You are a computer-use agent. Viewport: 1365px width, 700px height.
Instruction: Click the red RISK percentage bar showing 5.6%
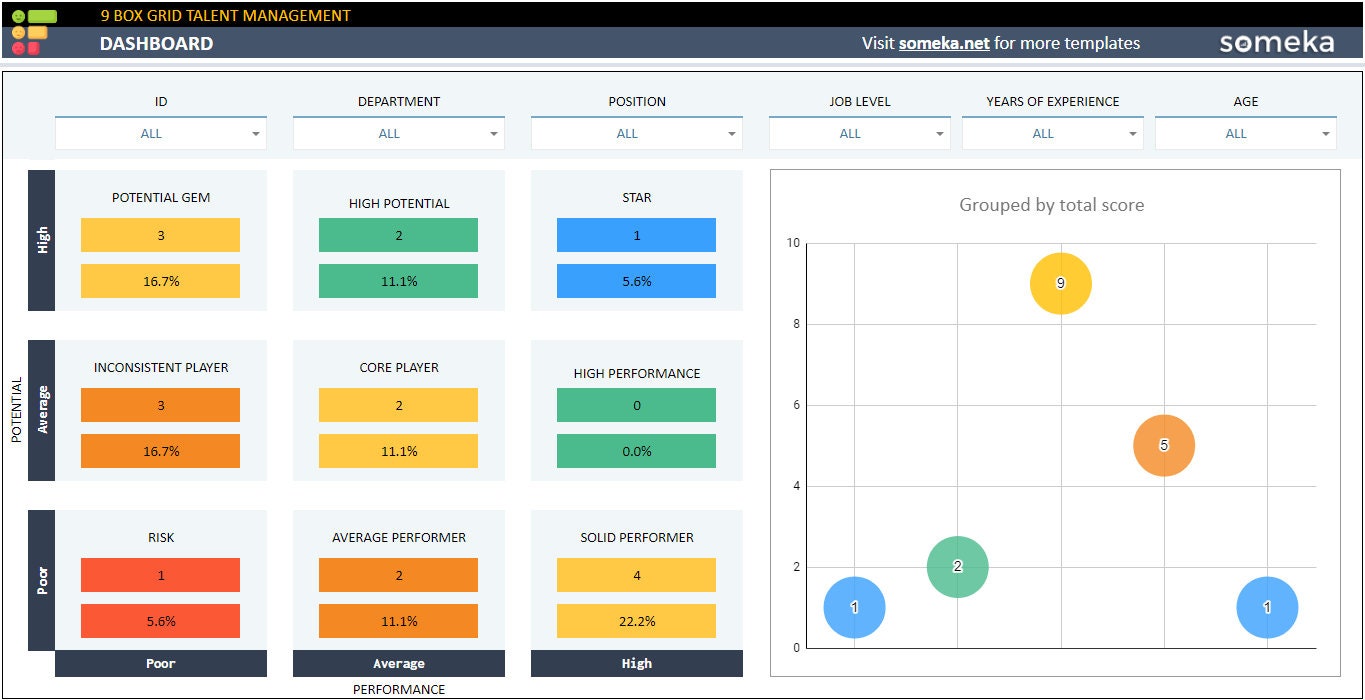point(160,621)
